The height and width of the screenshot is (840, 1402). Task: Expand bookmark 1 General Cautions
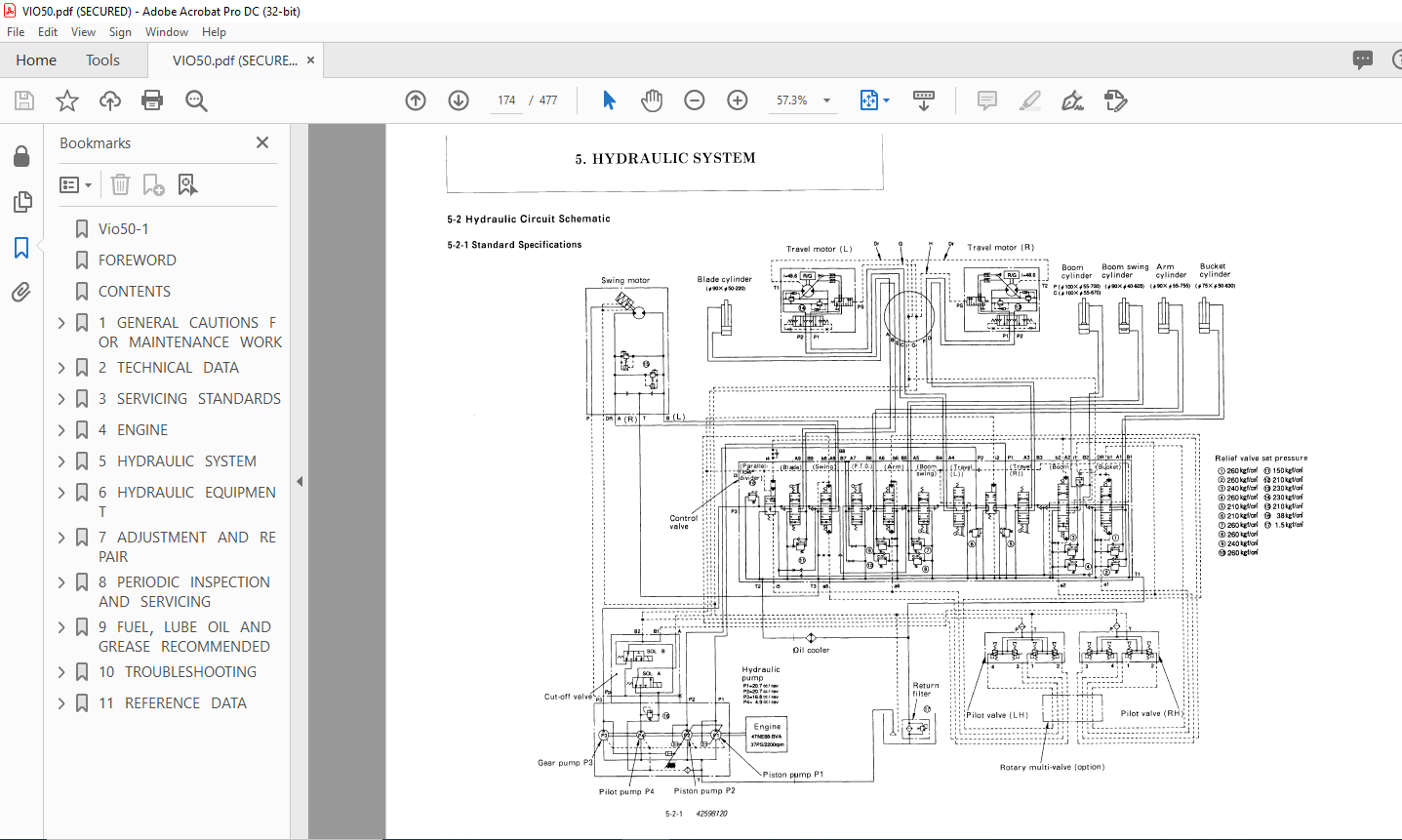pyautogui.click(x=61, y=323)
